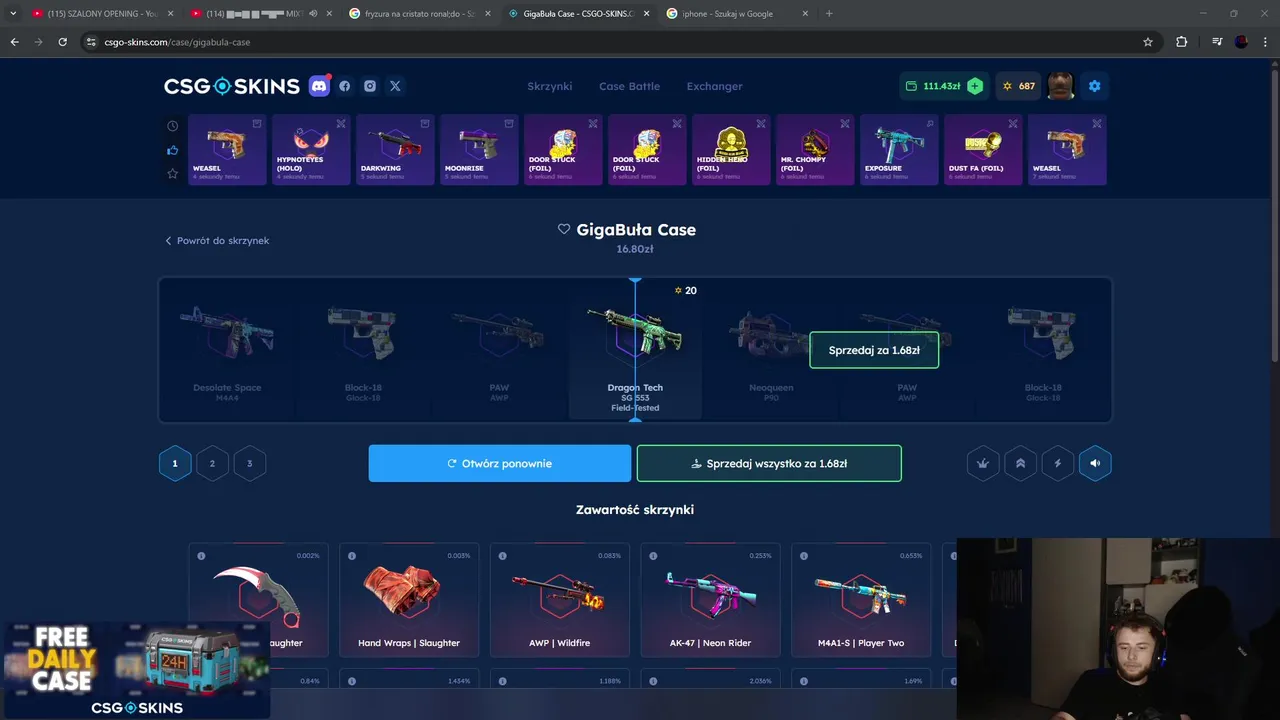Select quantity 1 hexagon
This screenshot has height=720, width=1280.
click(175, 463)
